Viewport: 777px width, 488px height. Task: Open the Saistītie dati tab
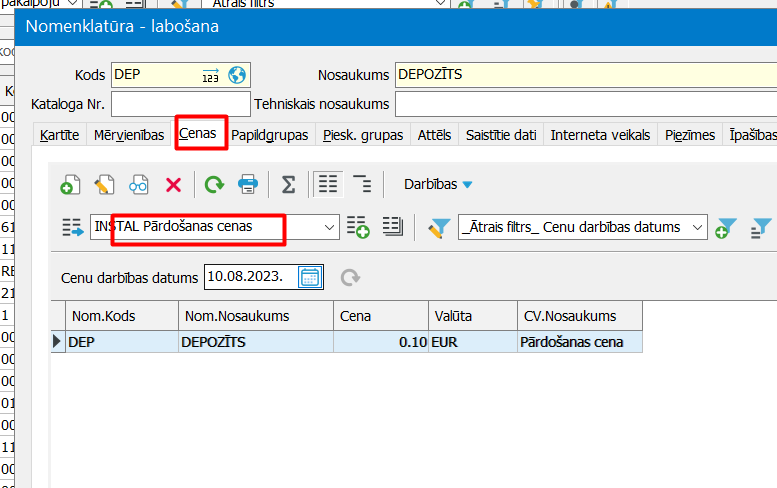pyautogui.click(x=501, y=135)
